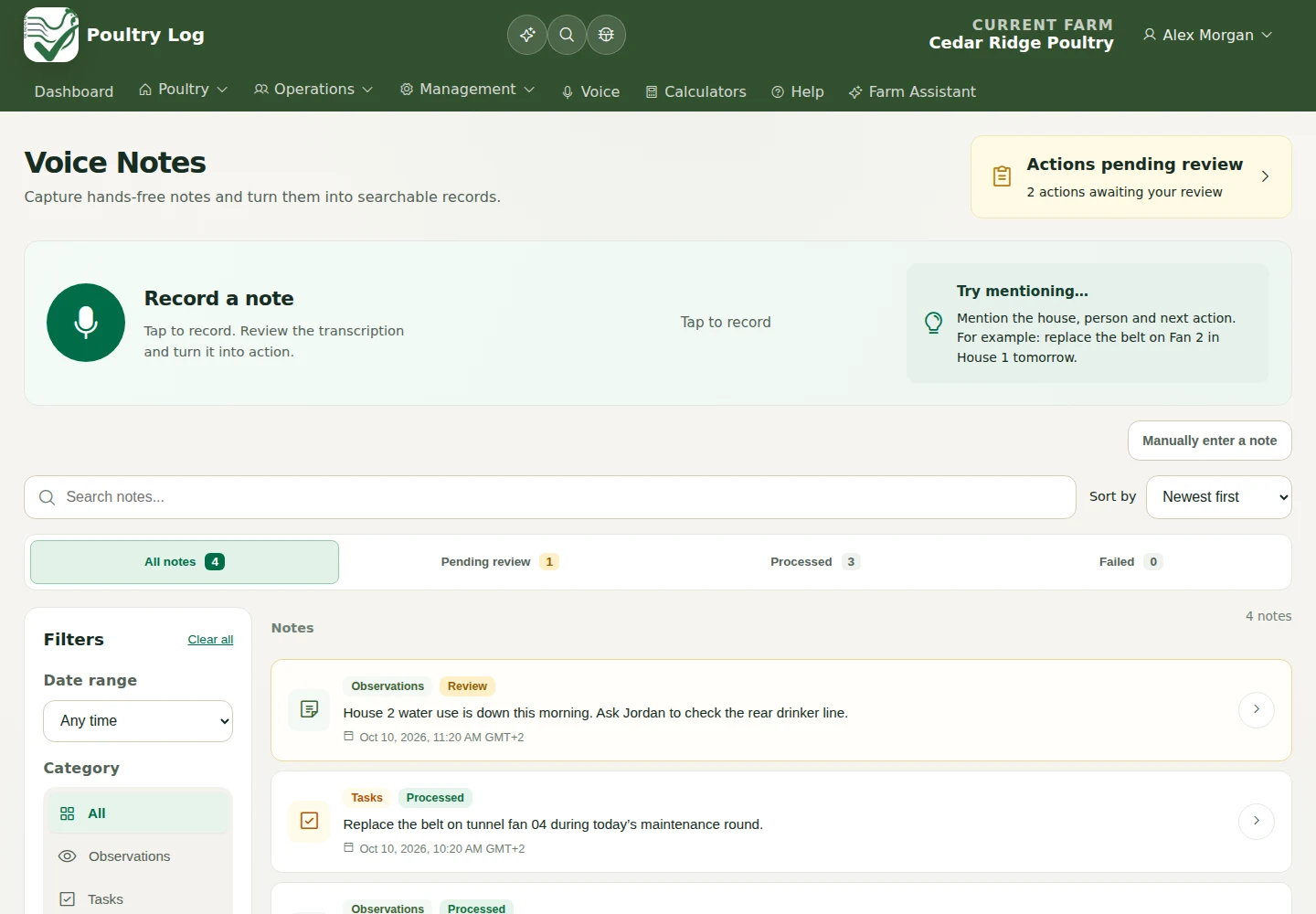Focus the Search notes field

point(550,497)
